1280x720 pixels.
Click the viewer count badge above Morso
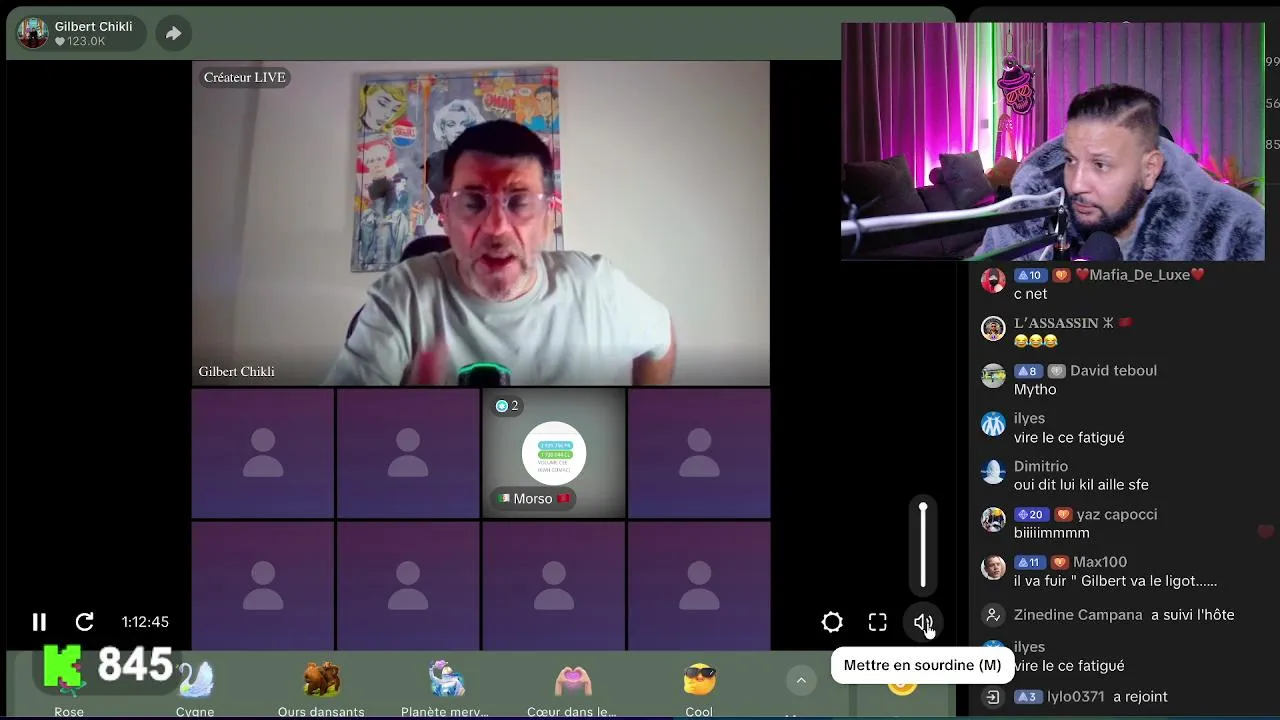(507, 406)
